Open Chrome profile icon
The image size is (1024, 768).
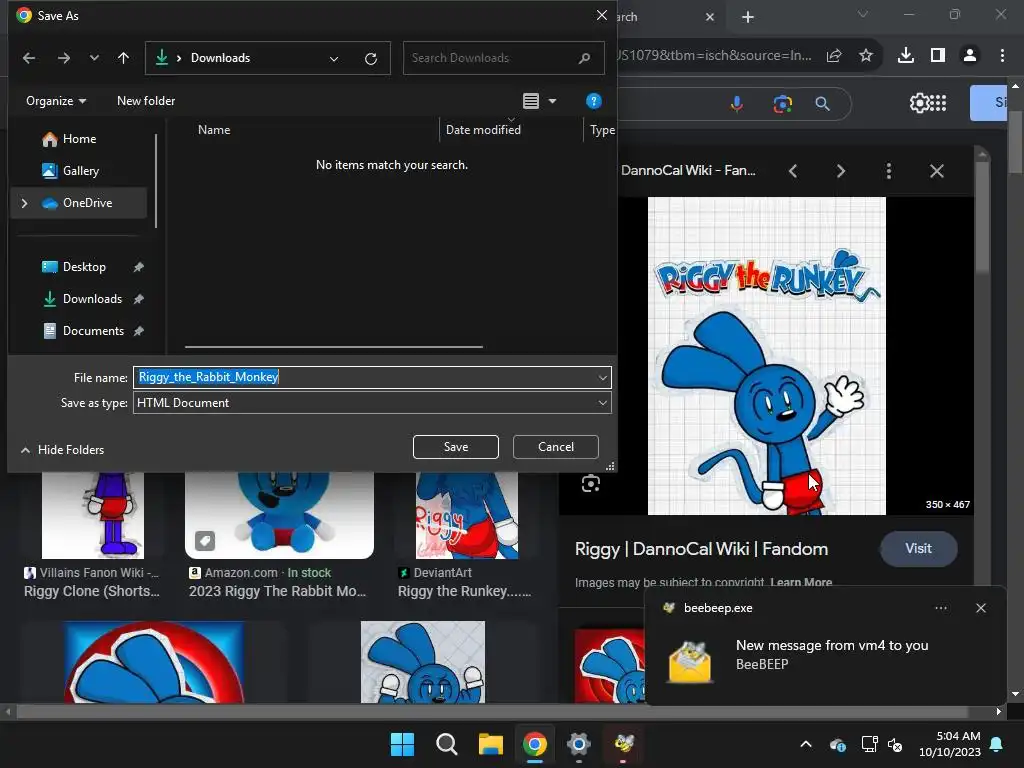[x=970, y=56]
